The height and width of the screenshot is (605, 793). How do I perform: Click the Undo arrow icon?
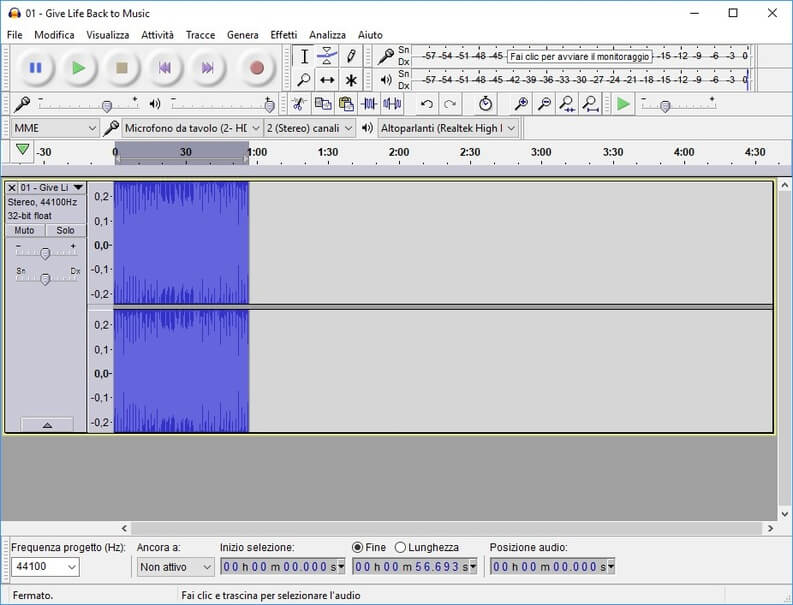tap(426, 104)
